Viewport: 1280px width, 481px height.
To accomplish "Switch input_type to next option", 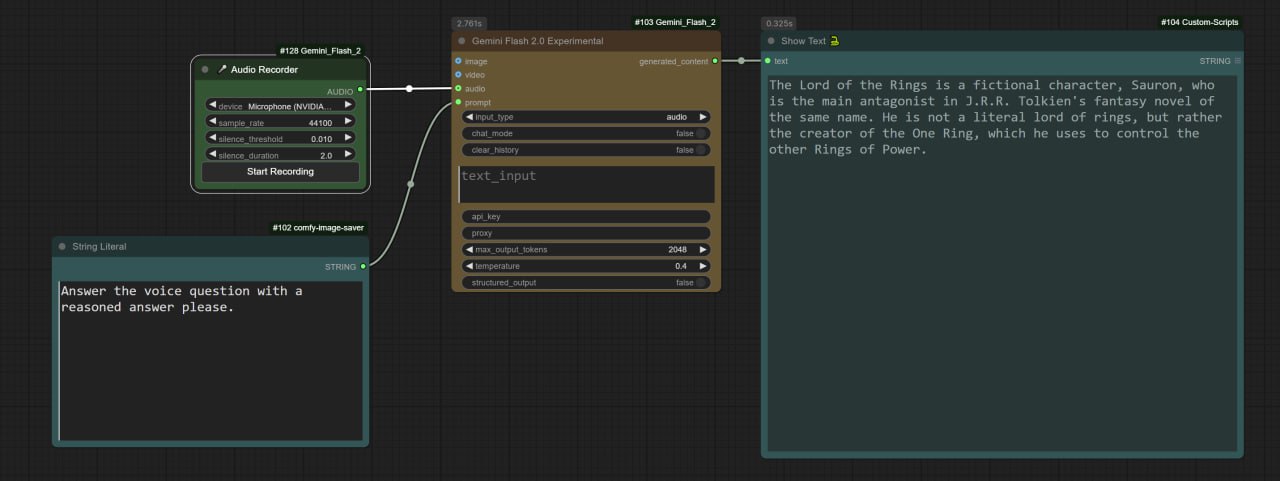I will pyautogui.click(x=703, y=117).
